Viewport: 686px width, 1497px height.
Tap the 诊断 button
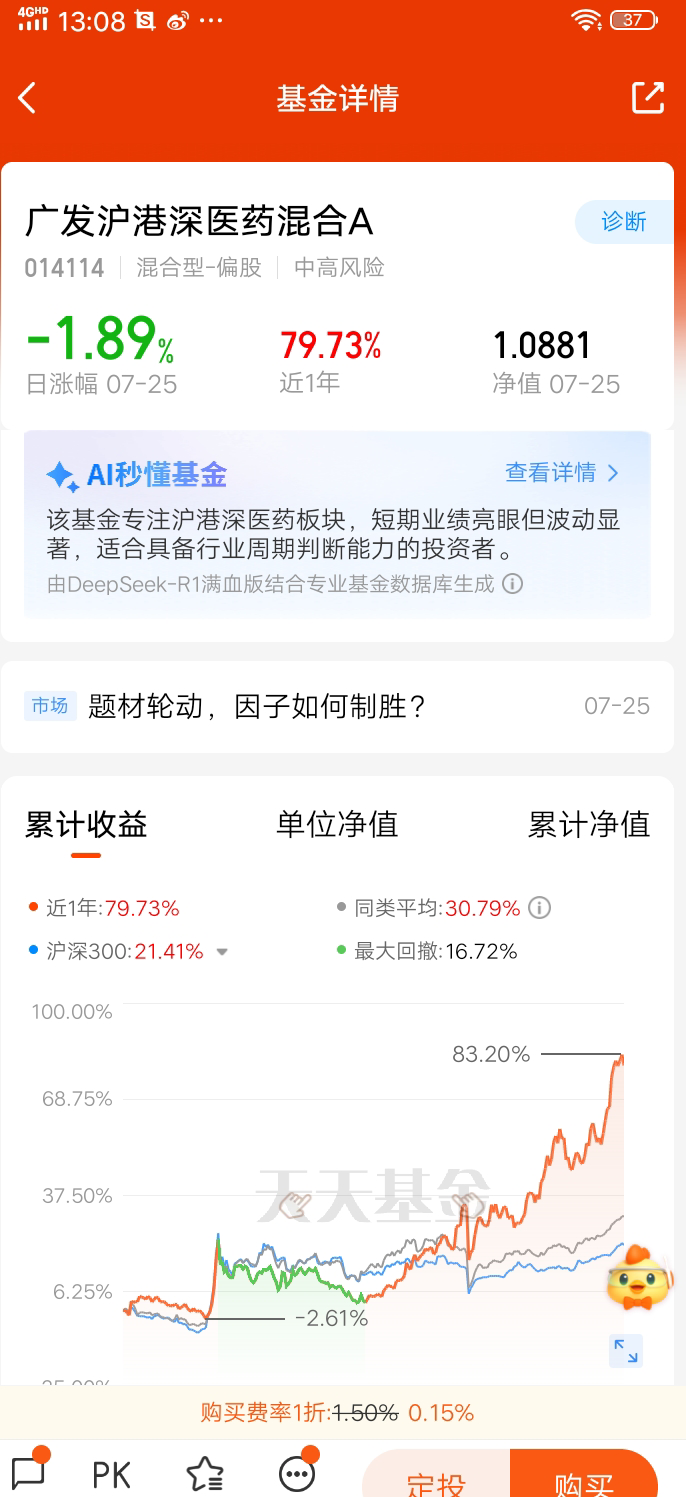click(624, 222)
